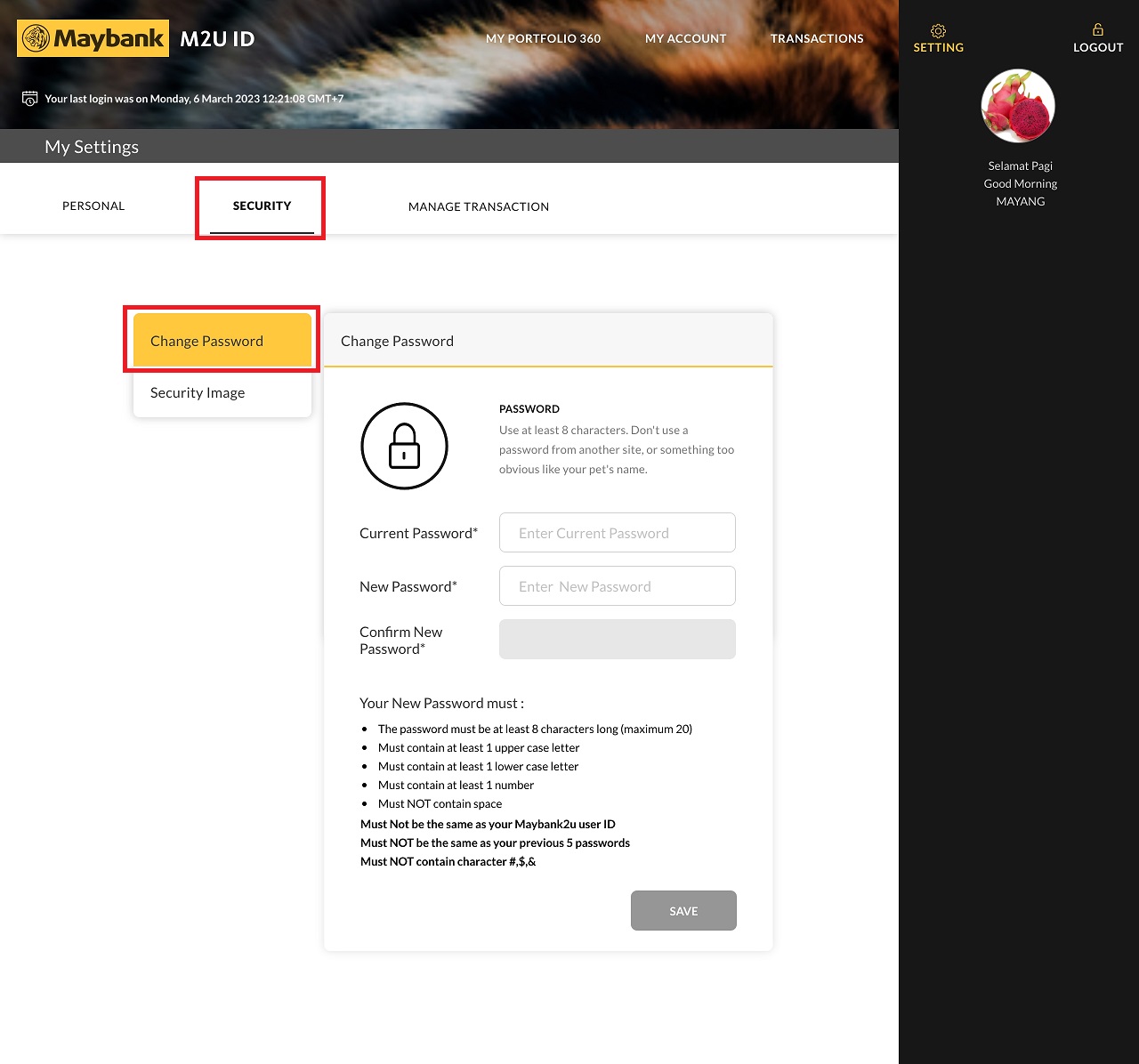This screenshot has width=1139, height=1064.
Task: Open the My Account menu
Action: pos(685,39)
